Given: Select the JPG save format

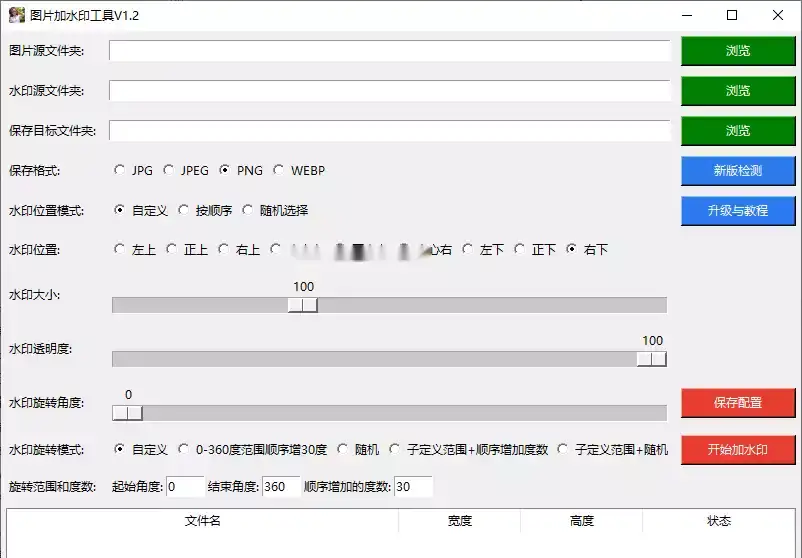Looking at the screenshot, I should pos(121,171).
